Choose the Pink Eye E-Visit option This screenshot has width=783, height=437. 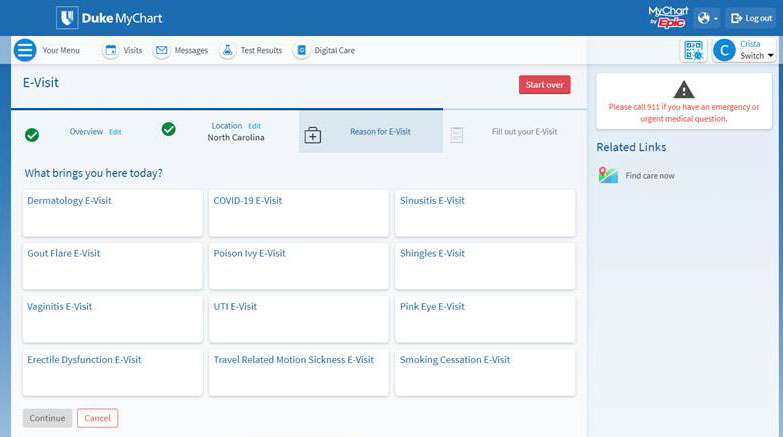[485, 318]
